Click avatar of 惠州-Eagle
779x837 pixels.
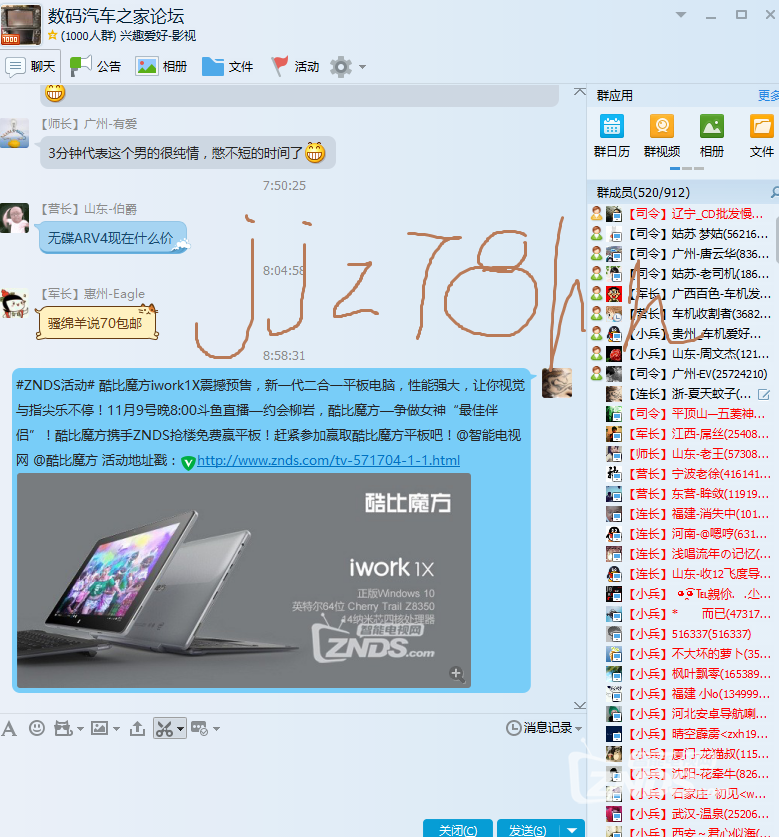pyautogui.click(x=14, y=303)
